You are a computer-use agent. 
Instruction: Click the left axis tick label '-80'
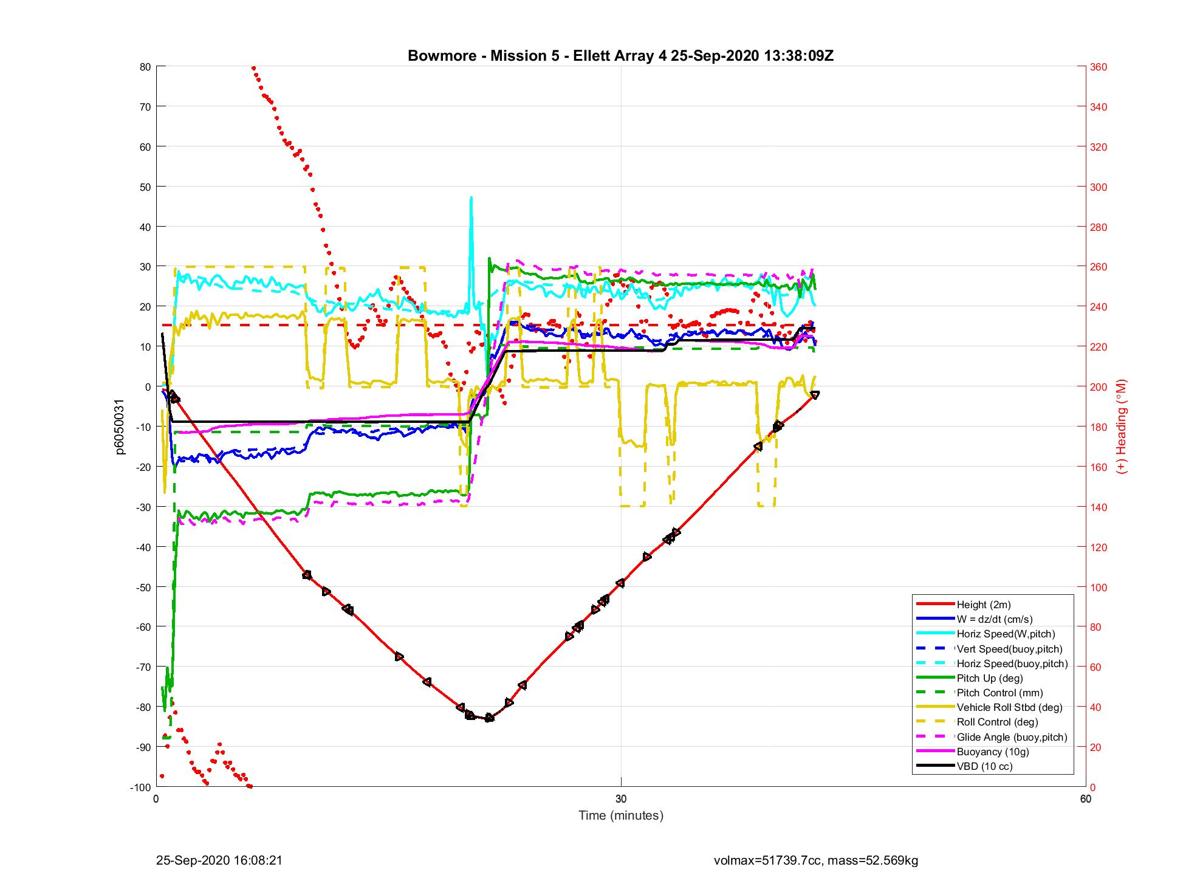tap(142, 707)
